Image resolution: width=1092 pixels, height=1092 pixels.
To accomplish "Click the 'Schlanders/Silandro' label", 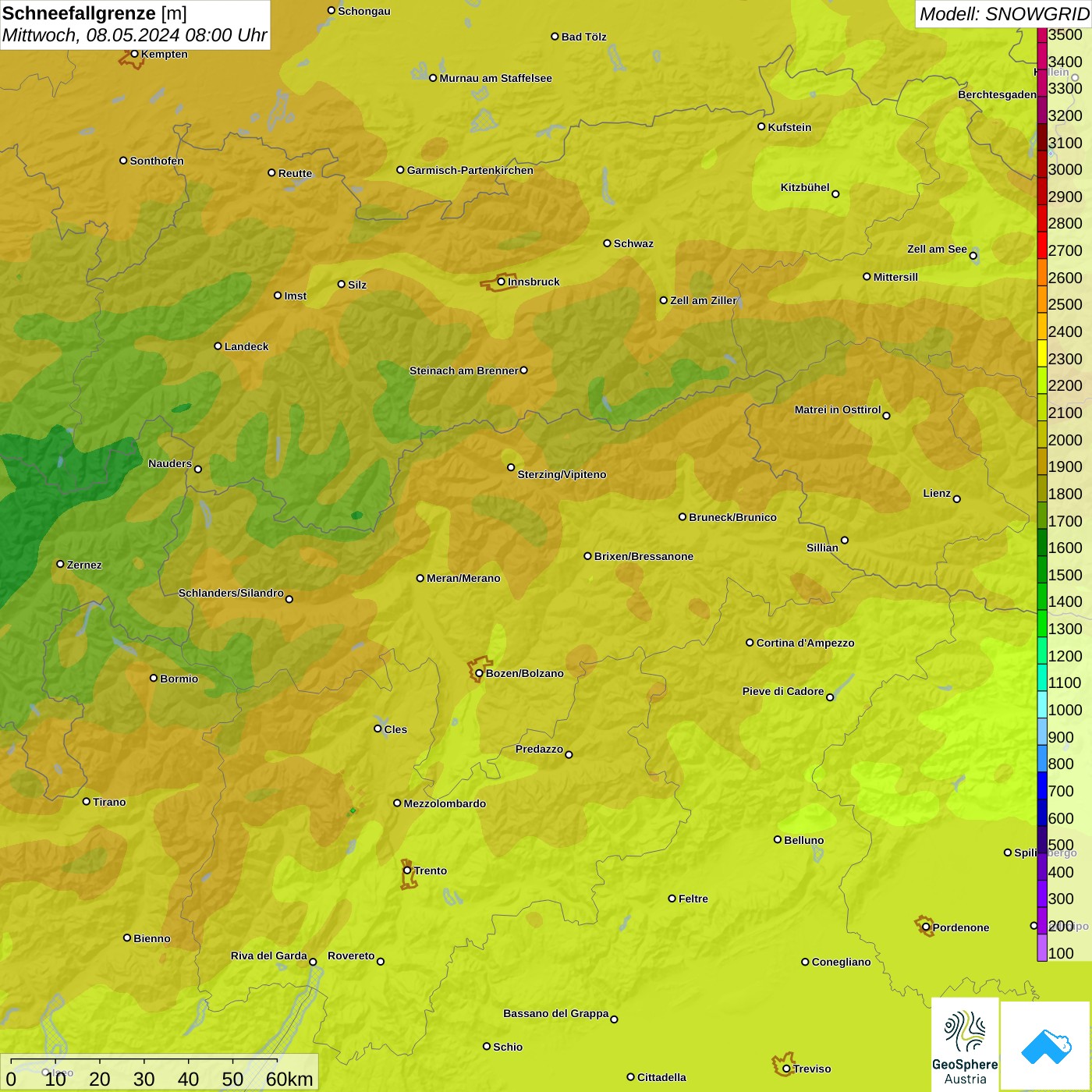I will click(231, 593).
